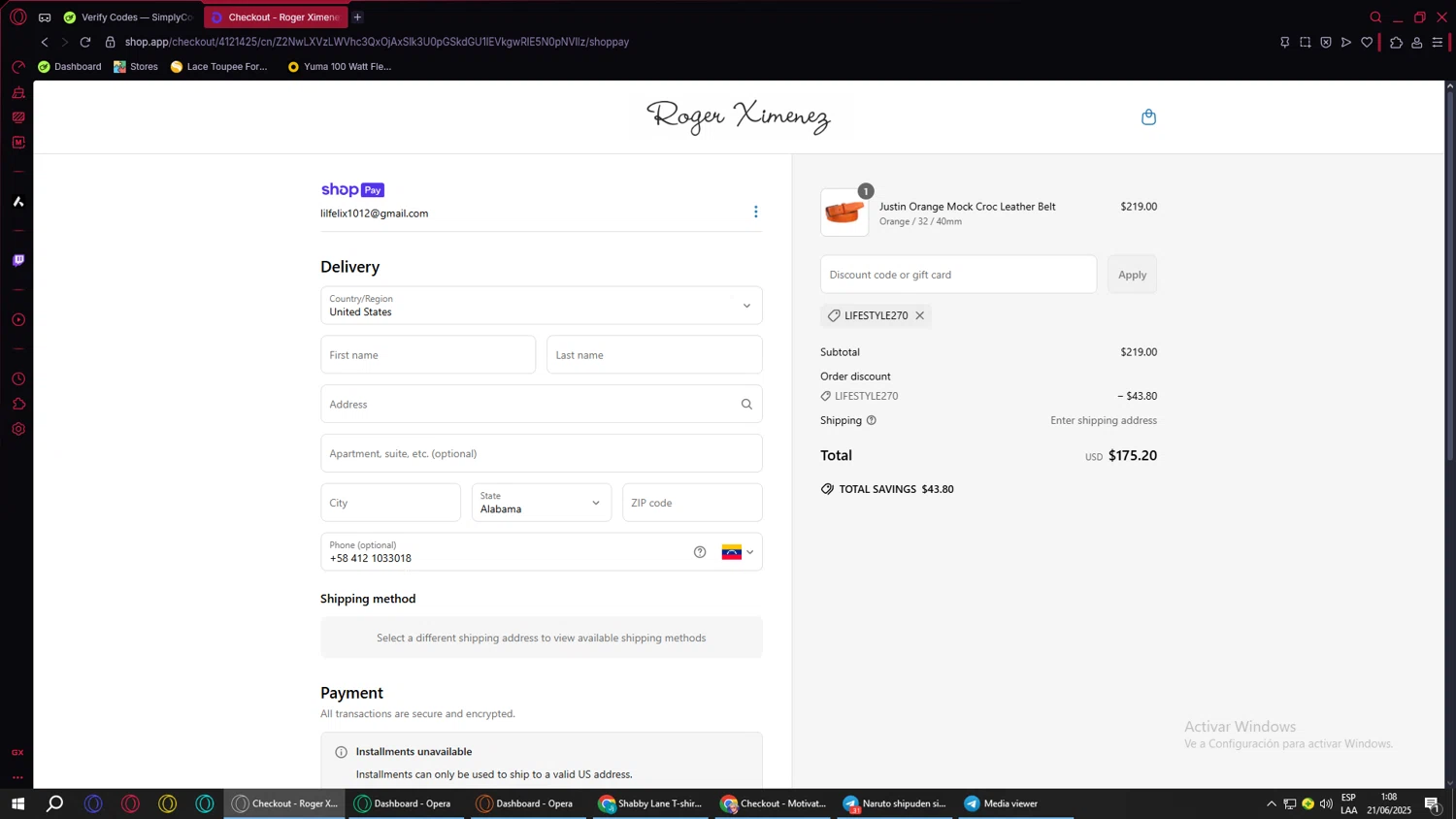Viewport: 1456px width, 819px height.
Task: Remove the LIFESTYLE270 discount code
Action: pyautogui.click(x=919, y=315)
